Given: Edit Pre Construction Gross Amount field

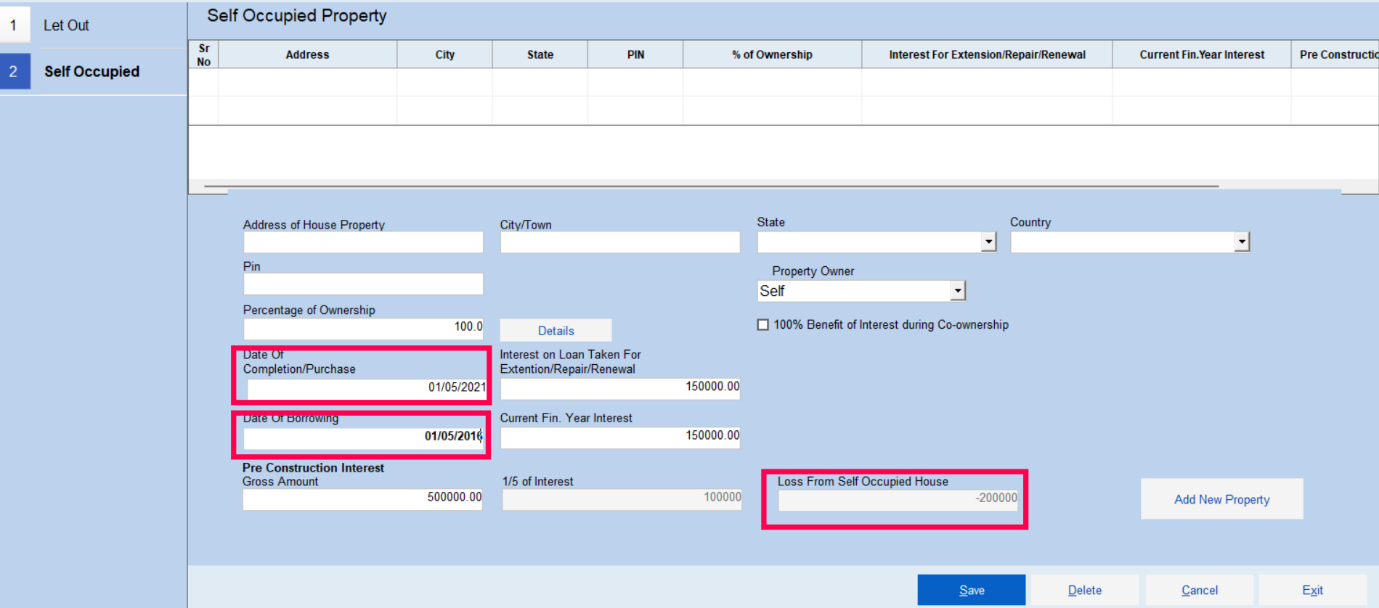Looking at the screenshot, I should 363,499.
